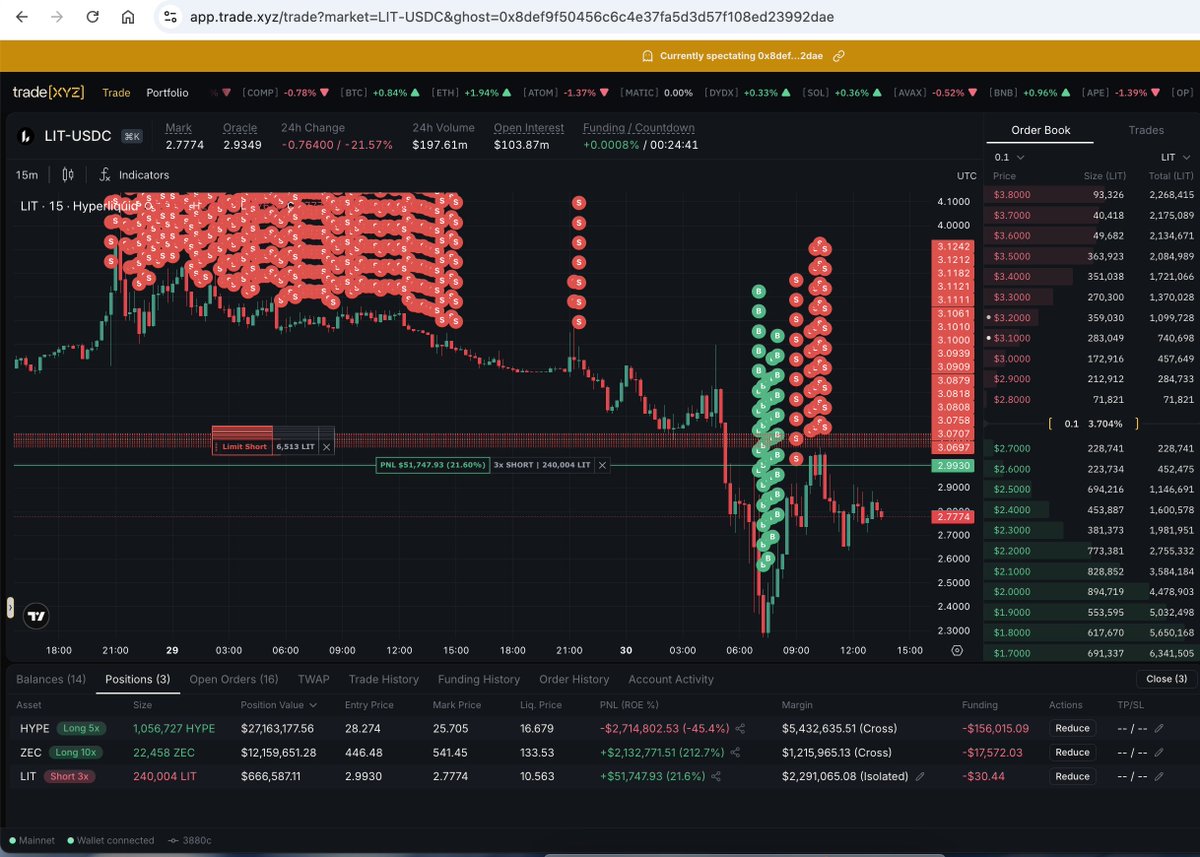Switch to Order Book tab
The width and height of the screenshot is (1200, 857).
point(1041,130)
